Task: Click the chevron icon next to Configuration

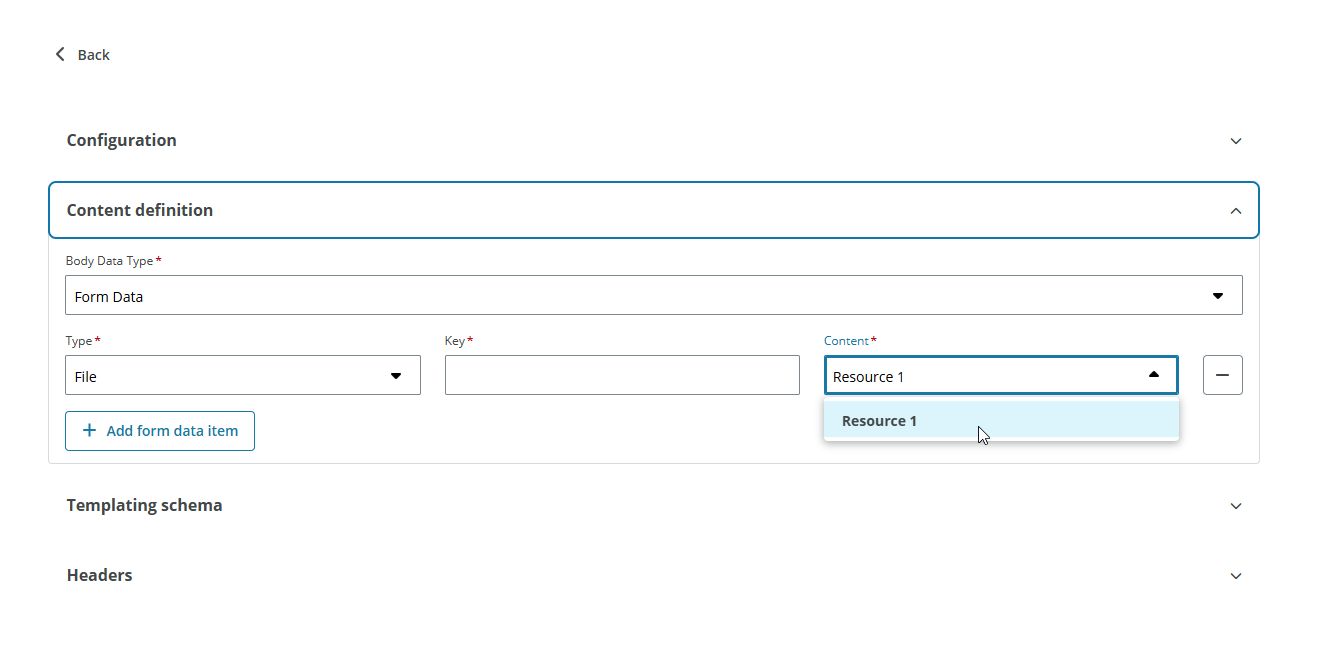Action: [1235, 141]
